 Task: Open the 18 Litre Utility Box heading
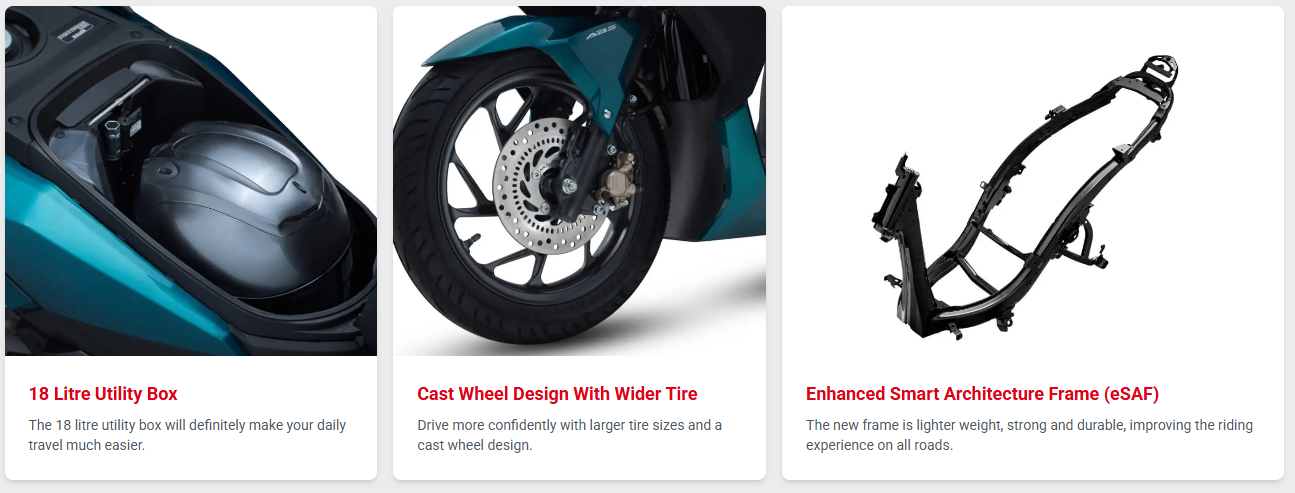tap(103, 394)
